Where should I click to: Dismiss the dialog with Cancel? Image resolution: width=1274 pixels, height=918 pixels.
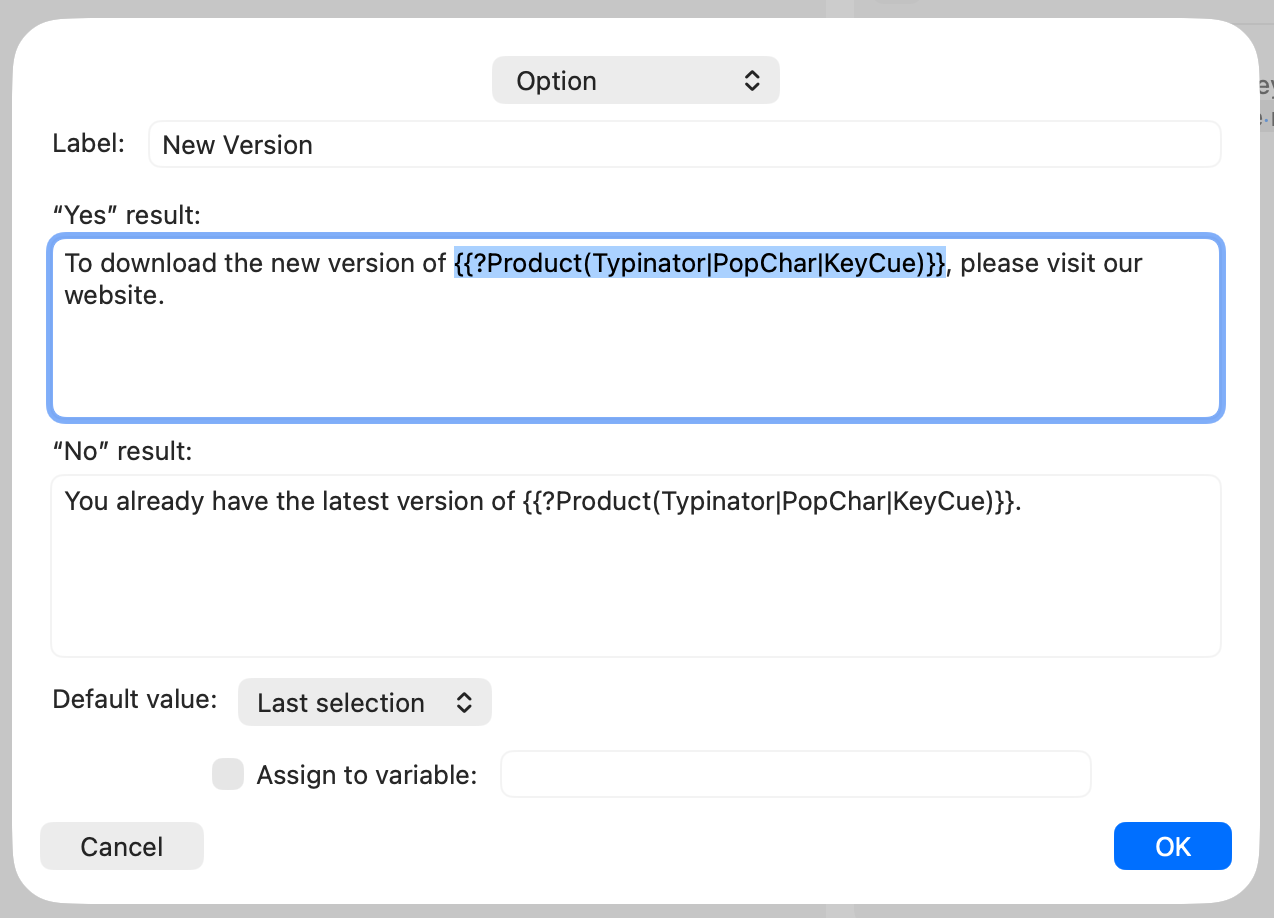pos(121,846)
